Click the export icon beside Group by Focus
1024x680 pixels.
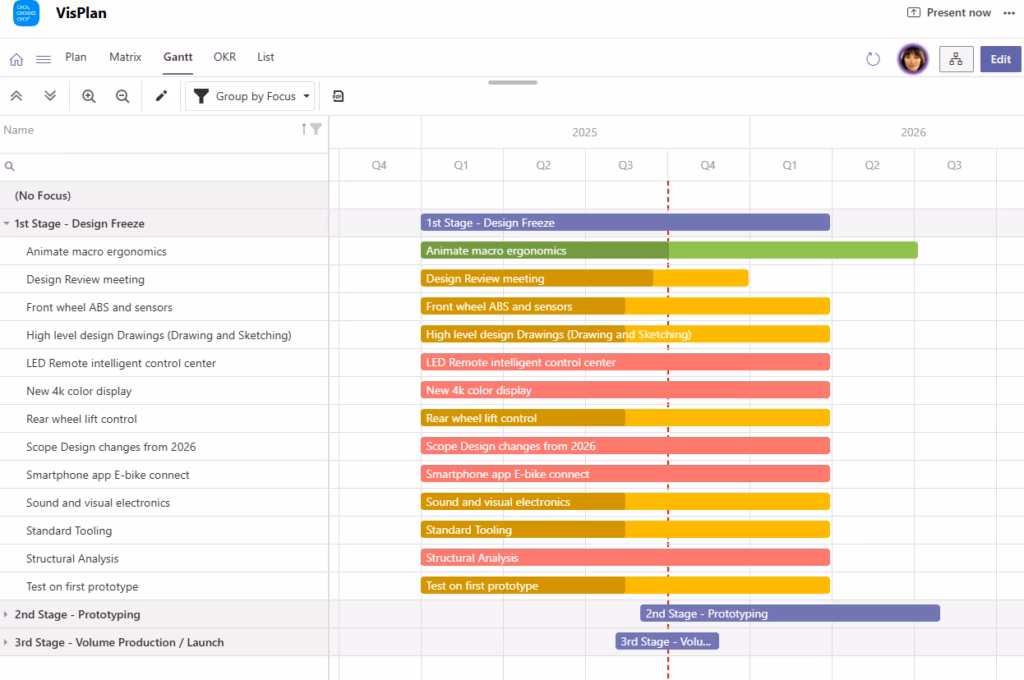[x=338, y=96]
